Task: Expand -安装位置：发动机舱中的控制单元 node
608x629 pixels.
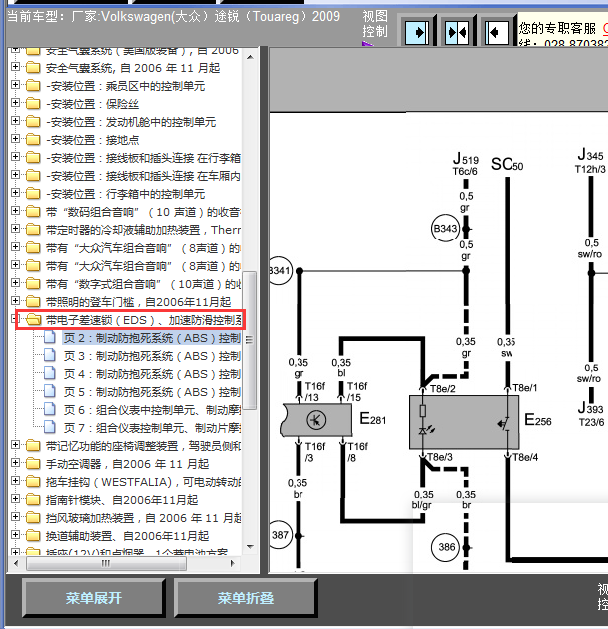Action: tap(15, 121)
